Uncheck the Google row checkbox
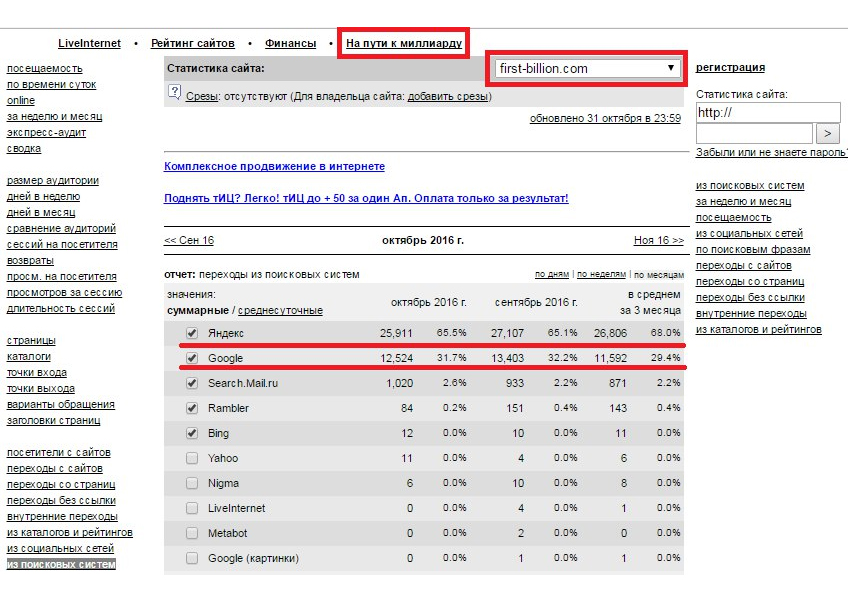 191,358
